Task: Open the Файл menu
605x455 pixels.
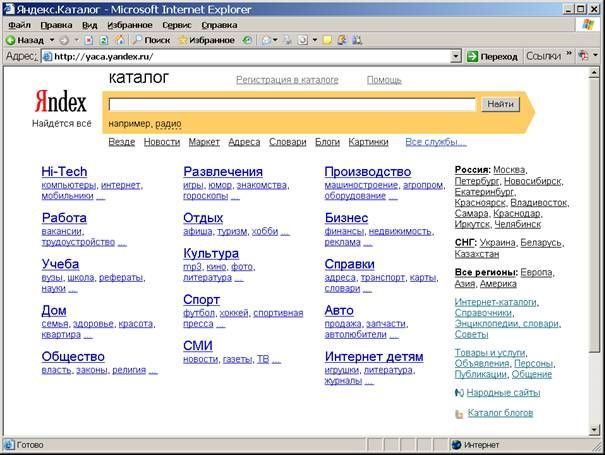Action: pos(19,25)
